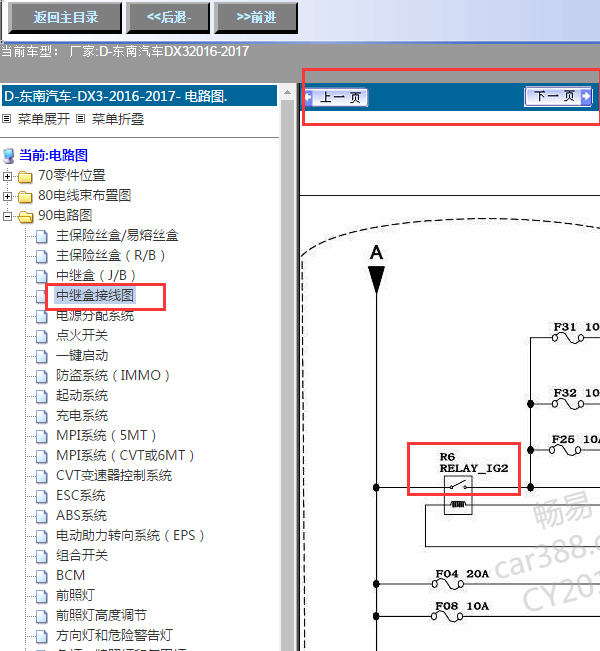600x651 pixels.
Task: Open 中继盒（J/B） diagram
Action: 96,275
